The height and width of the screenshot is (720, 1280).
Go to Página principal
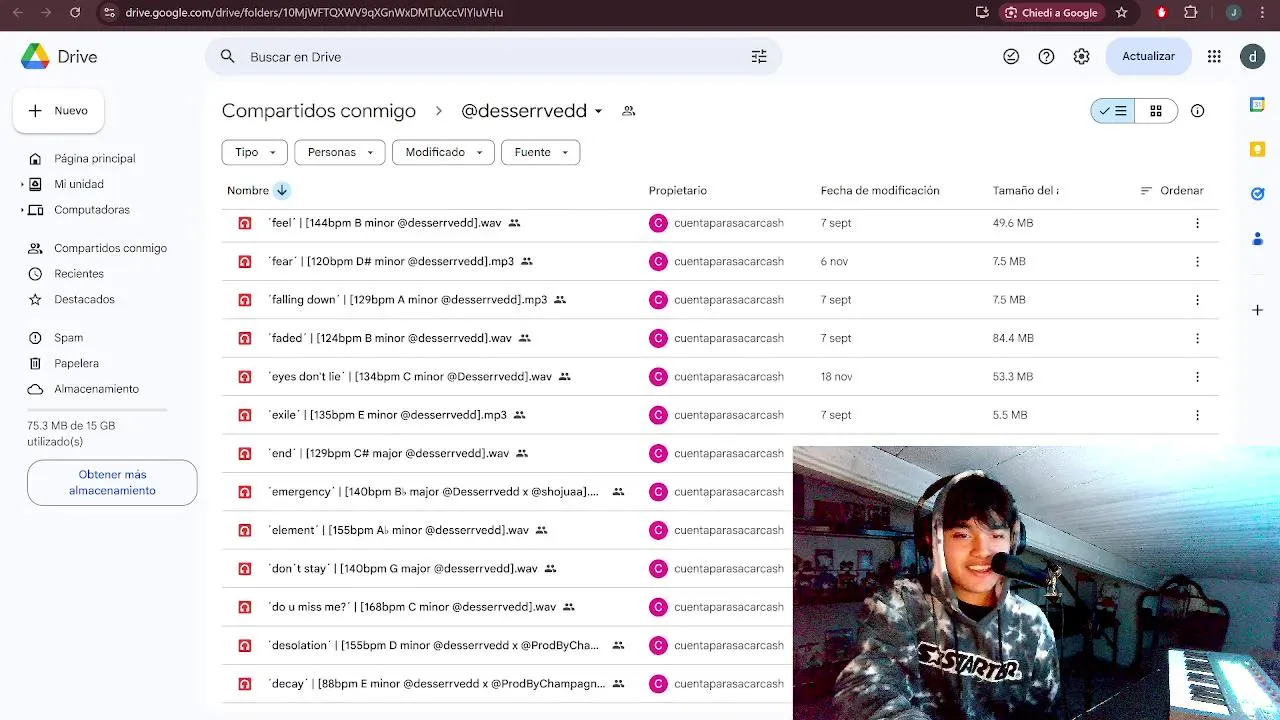[95, 159]
